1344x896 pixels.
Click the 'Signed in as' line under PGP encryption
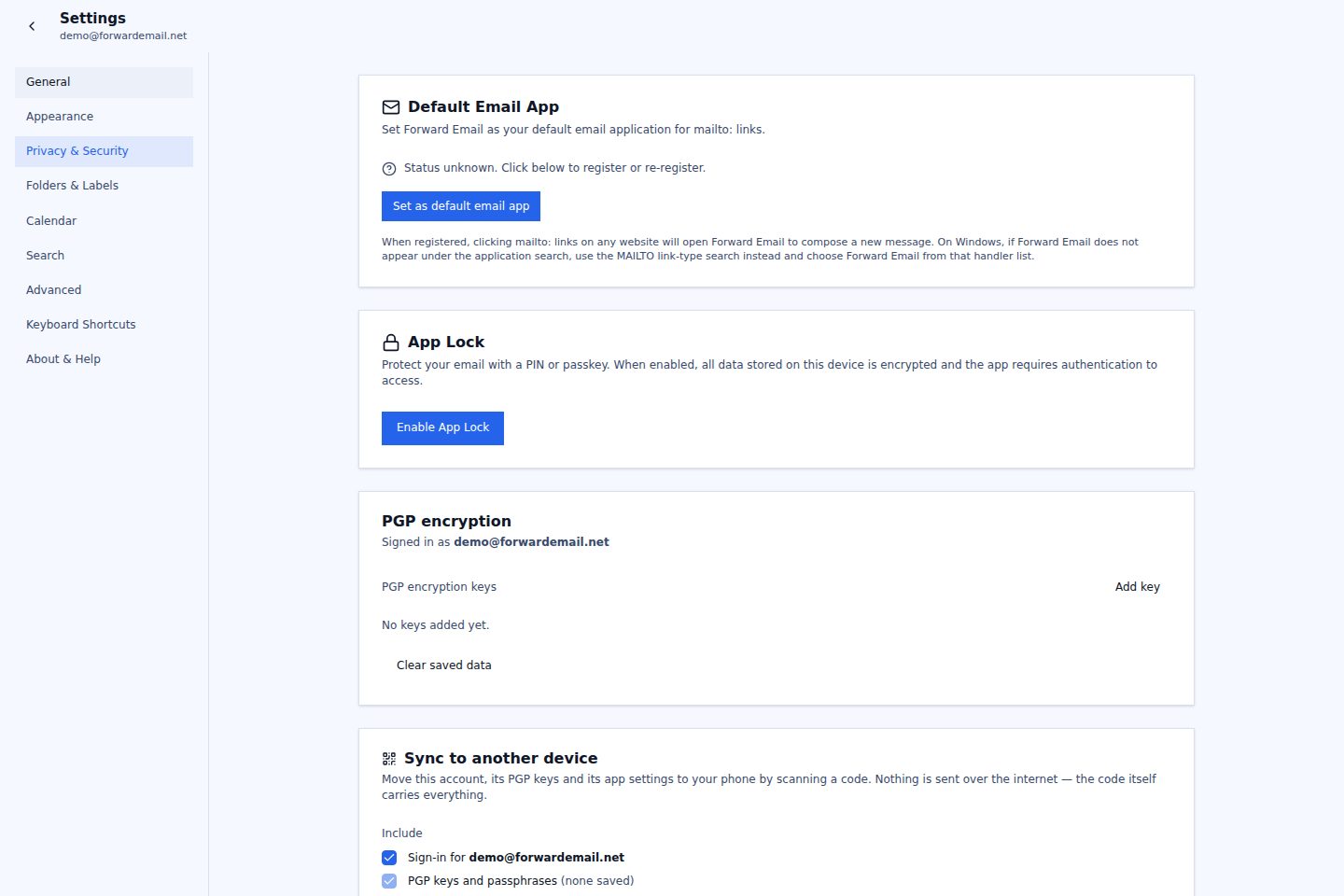pos(496,542)
